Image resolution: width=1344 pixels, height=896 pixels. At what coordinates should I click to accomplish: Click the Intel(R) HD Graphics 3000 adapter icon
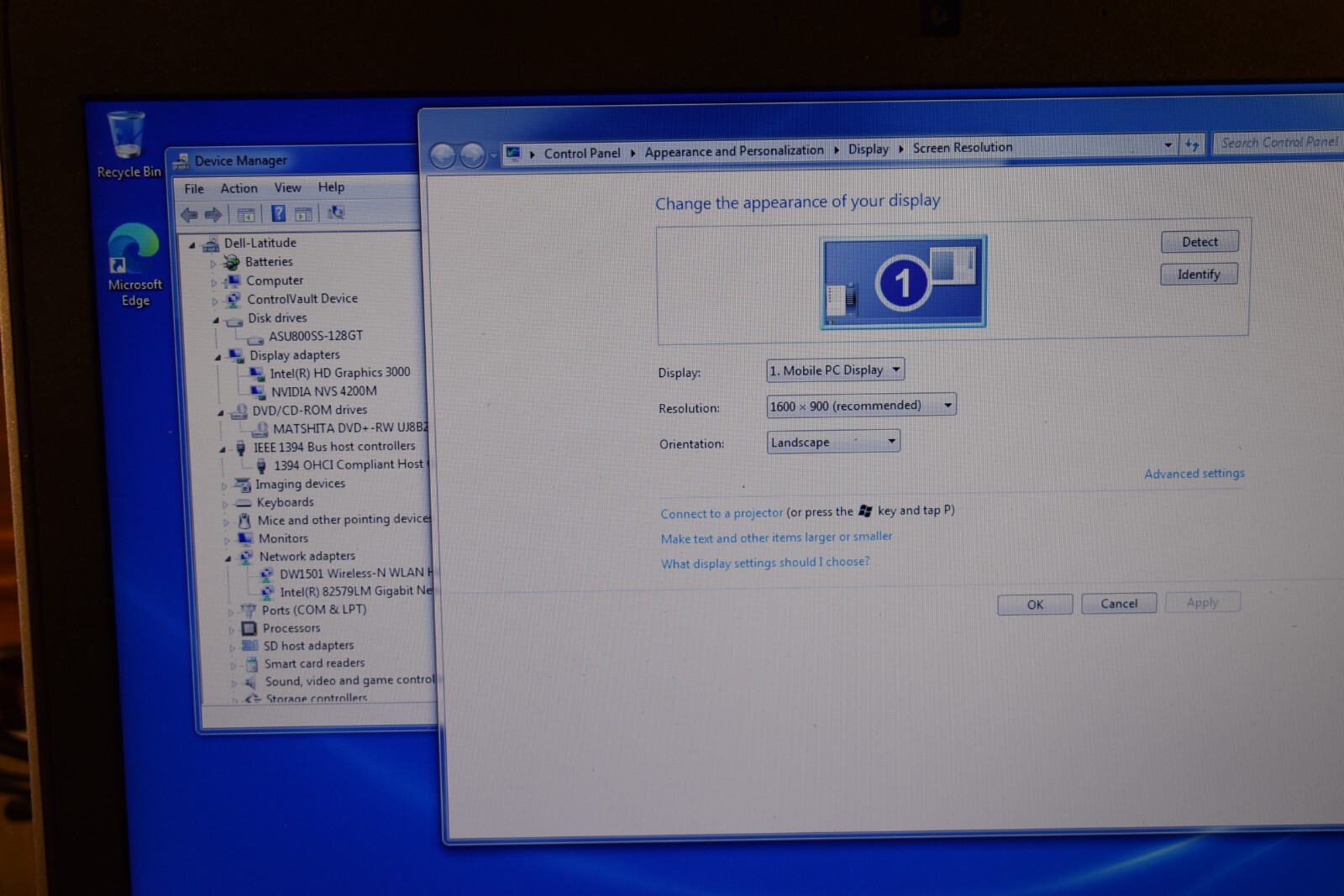tap(257, 374)
